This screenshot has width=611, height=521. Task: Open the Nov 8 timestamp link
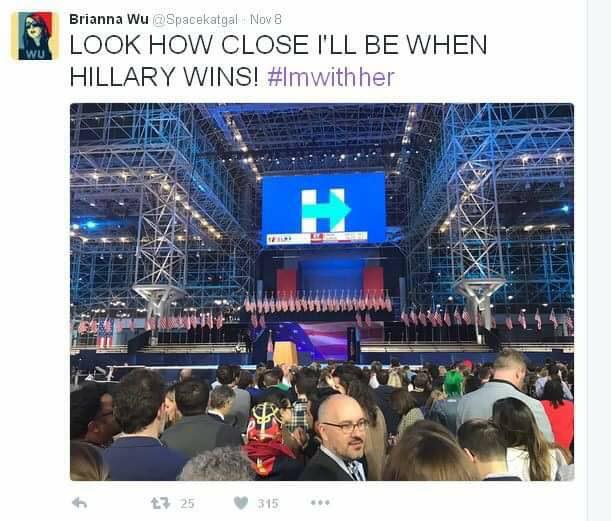pos(265,19)
